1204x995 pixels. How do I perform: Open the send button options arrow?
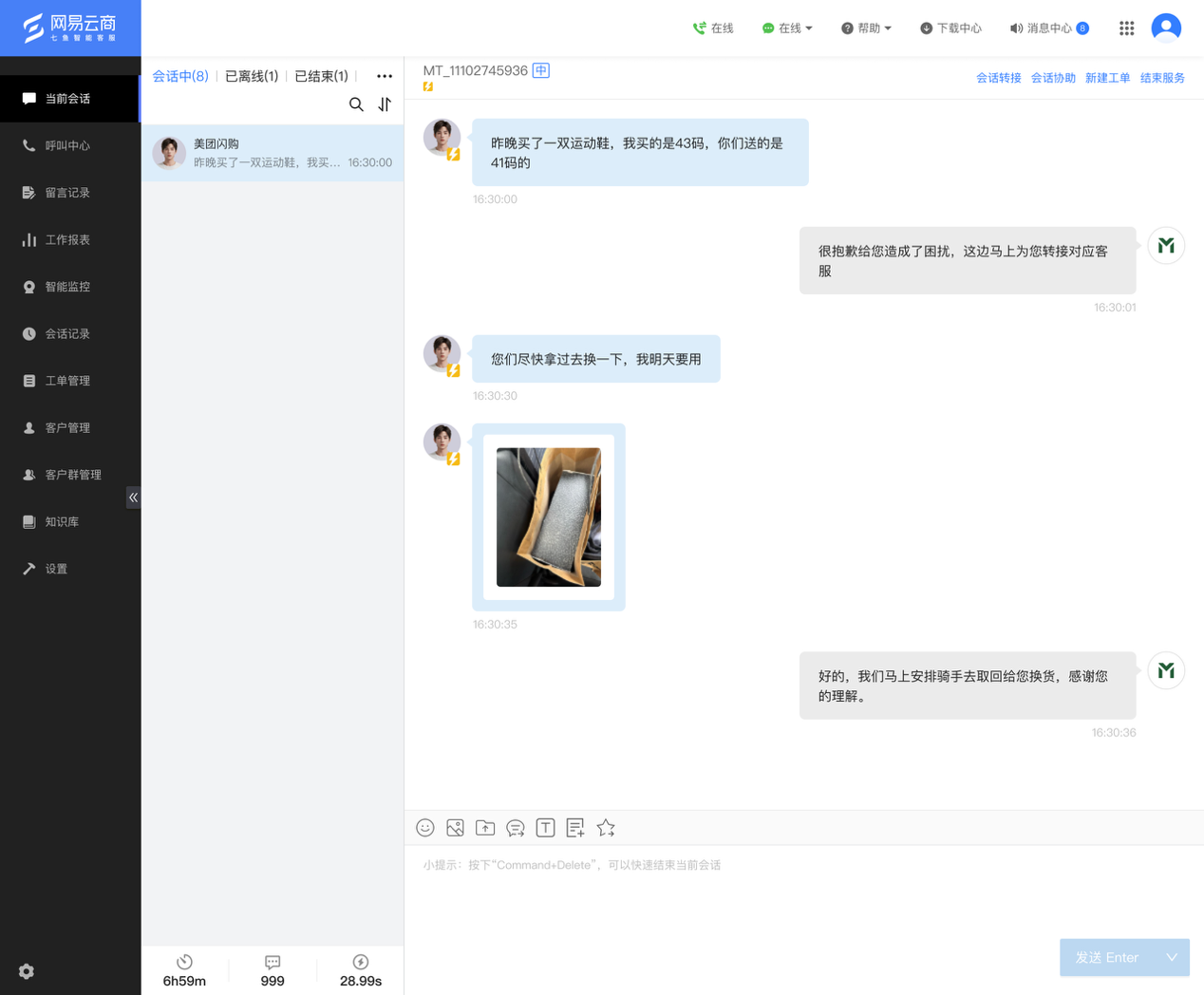coord(1172,957)
